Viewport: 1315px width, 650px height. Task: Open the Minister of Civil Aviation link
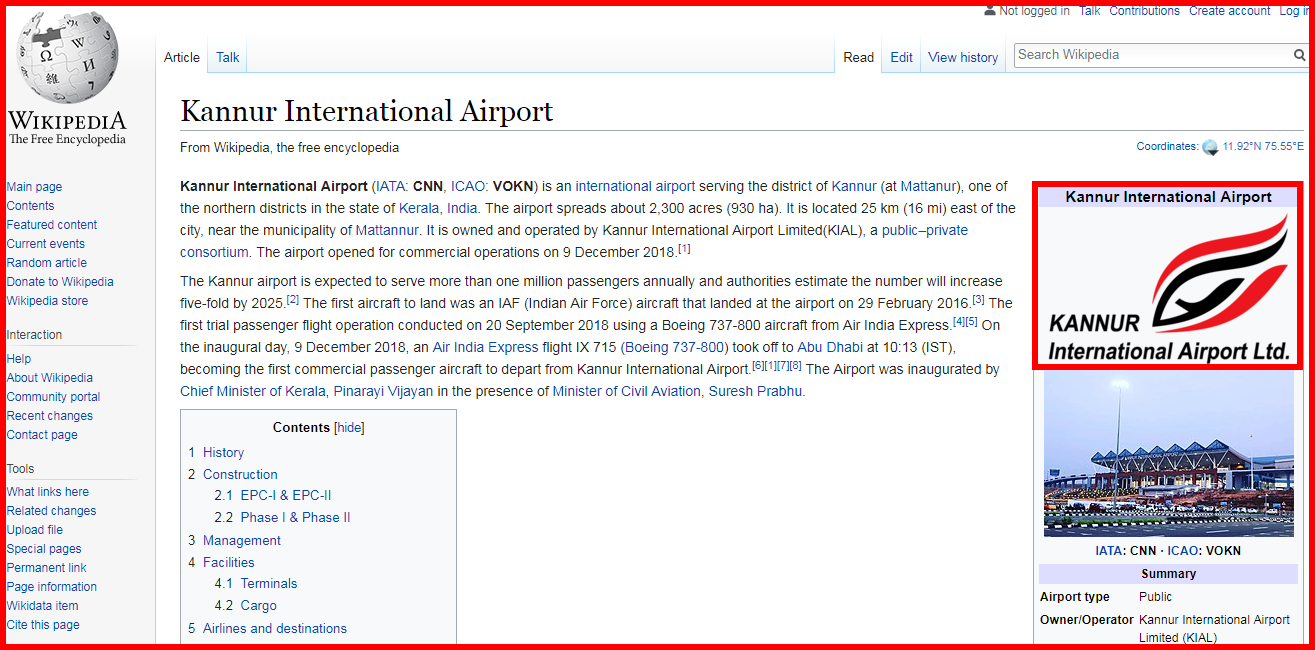(x=627, y=392)
